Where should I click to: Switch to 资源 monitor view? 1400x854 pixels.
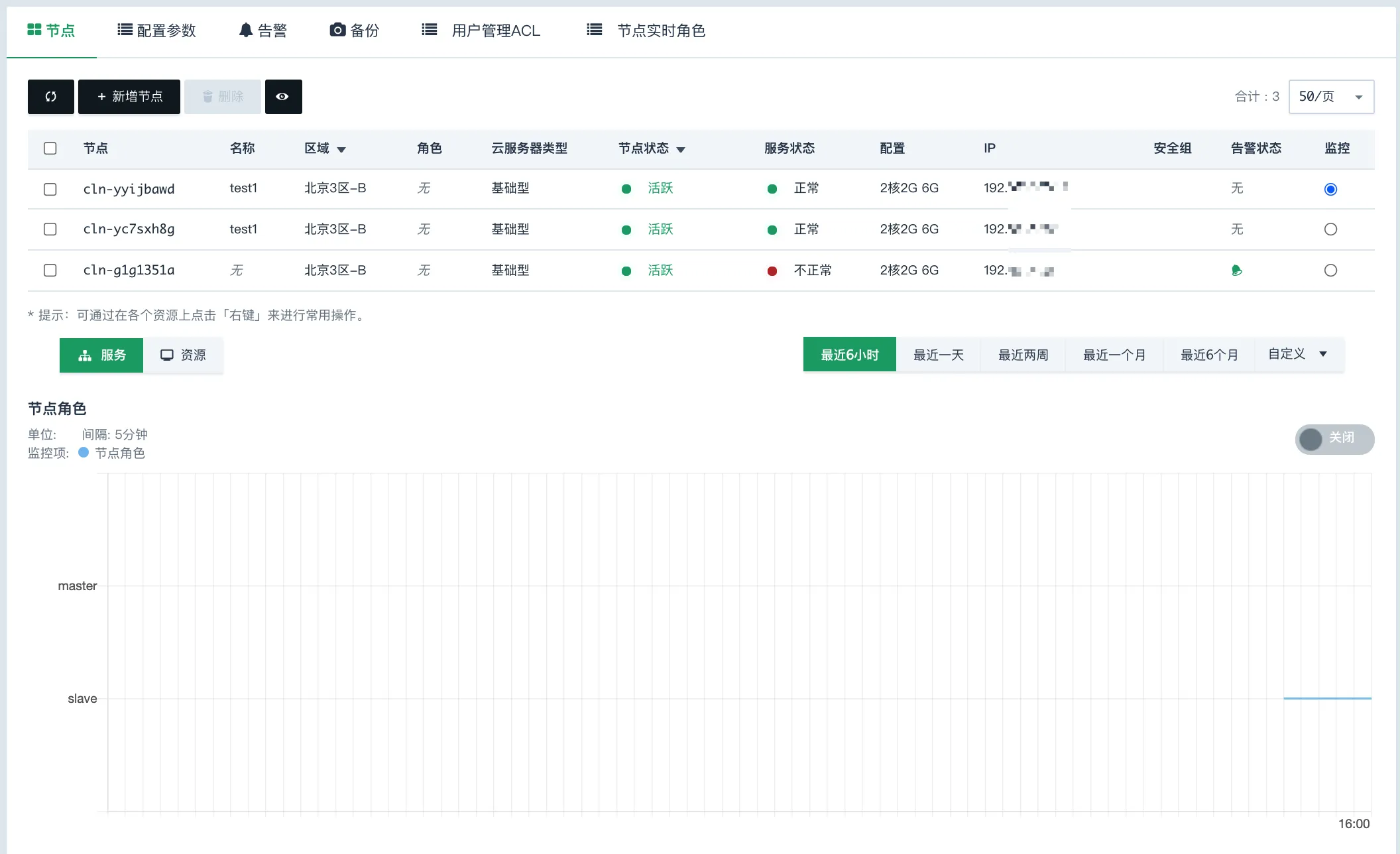(183, 355)
